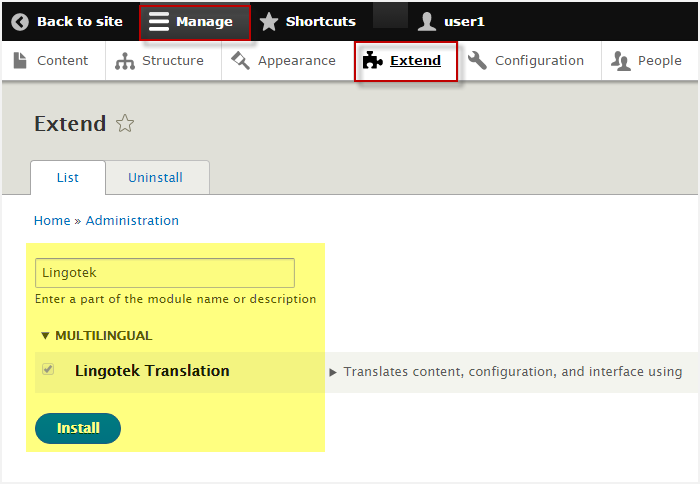Click the Structure hierarchy icon
Viewport: 700px width, 484px height.
tap(125, 61)
